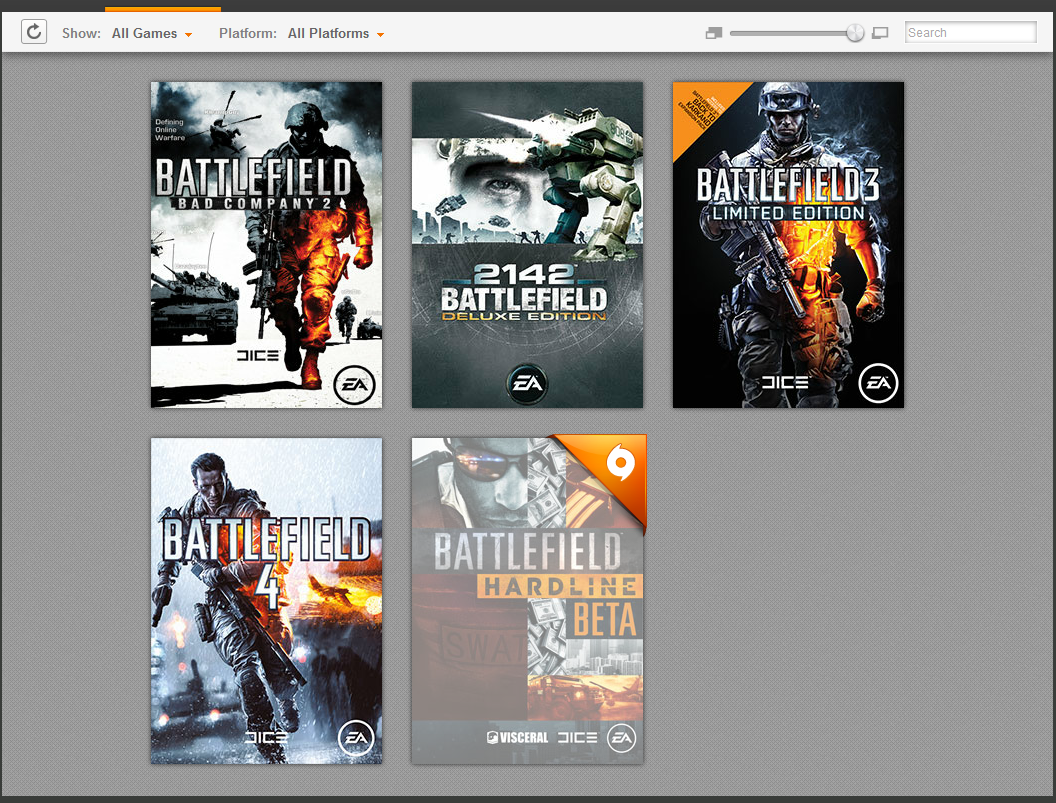Select the Battlefield 4 game tile
This screenshot has width=1056, height=803.
click(x=266, y=601)
